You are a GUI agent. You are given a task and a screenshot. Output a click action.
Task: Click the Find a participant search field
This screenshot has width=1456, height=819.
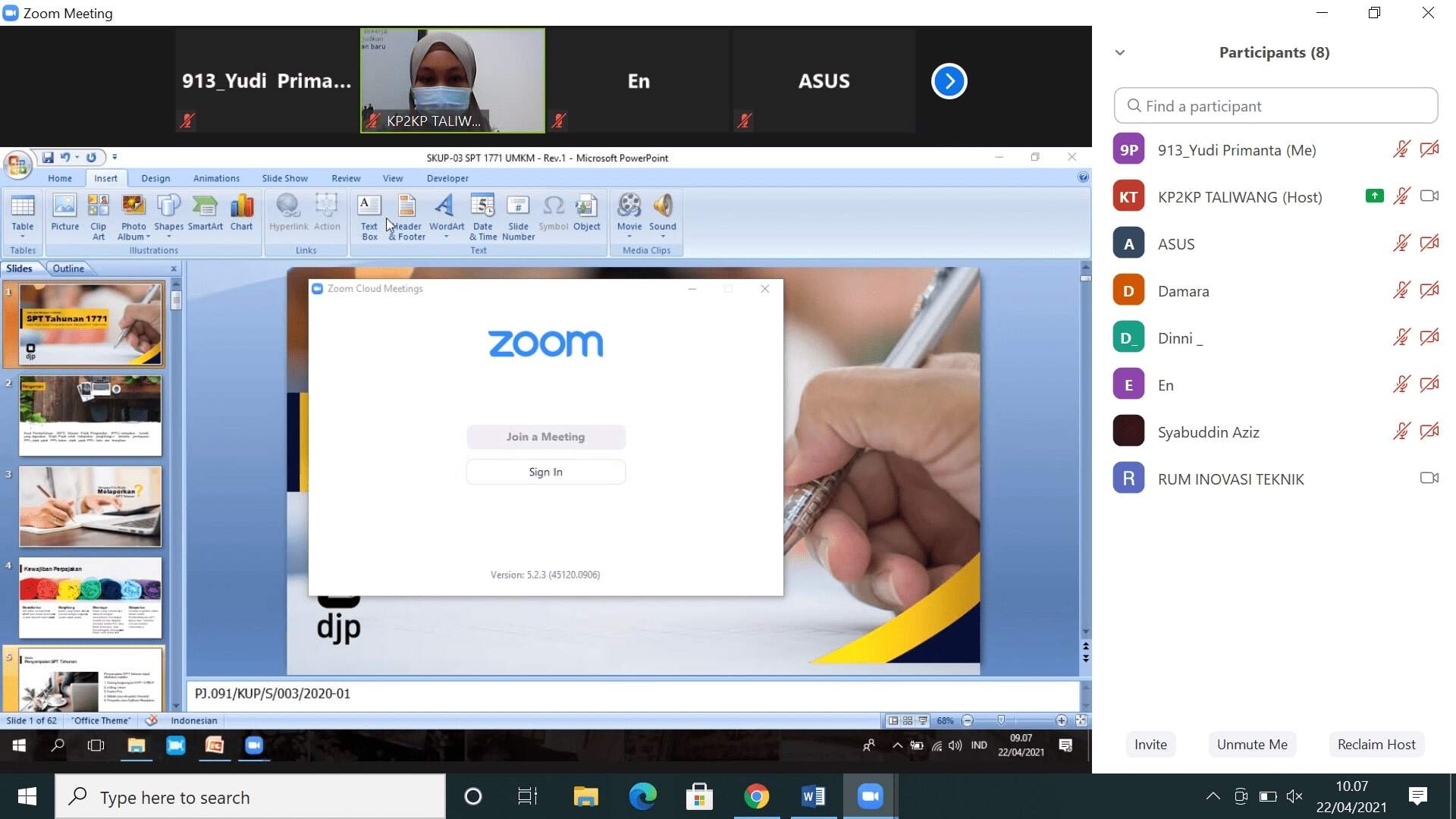click(1276, 106)
